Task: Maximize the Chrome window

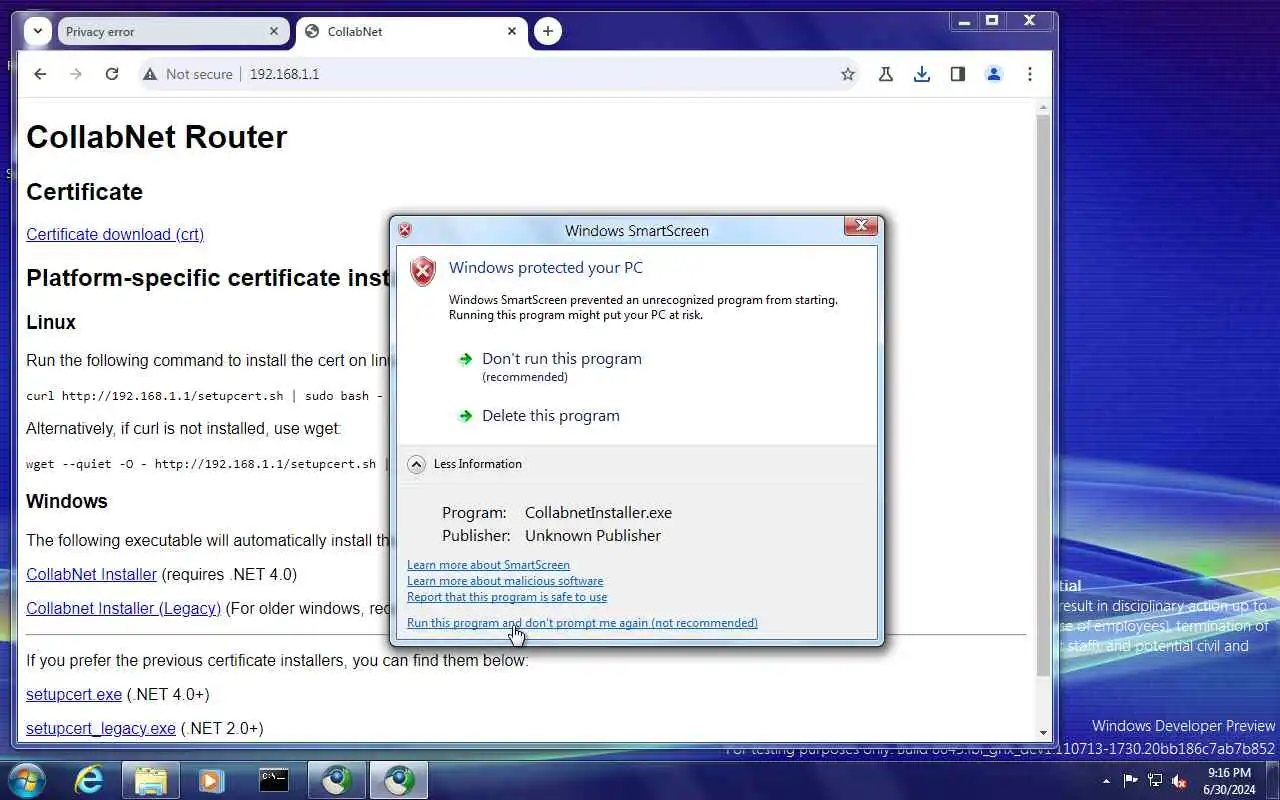Action: [992, 21]
